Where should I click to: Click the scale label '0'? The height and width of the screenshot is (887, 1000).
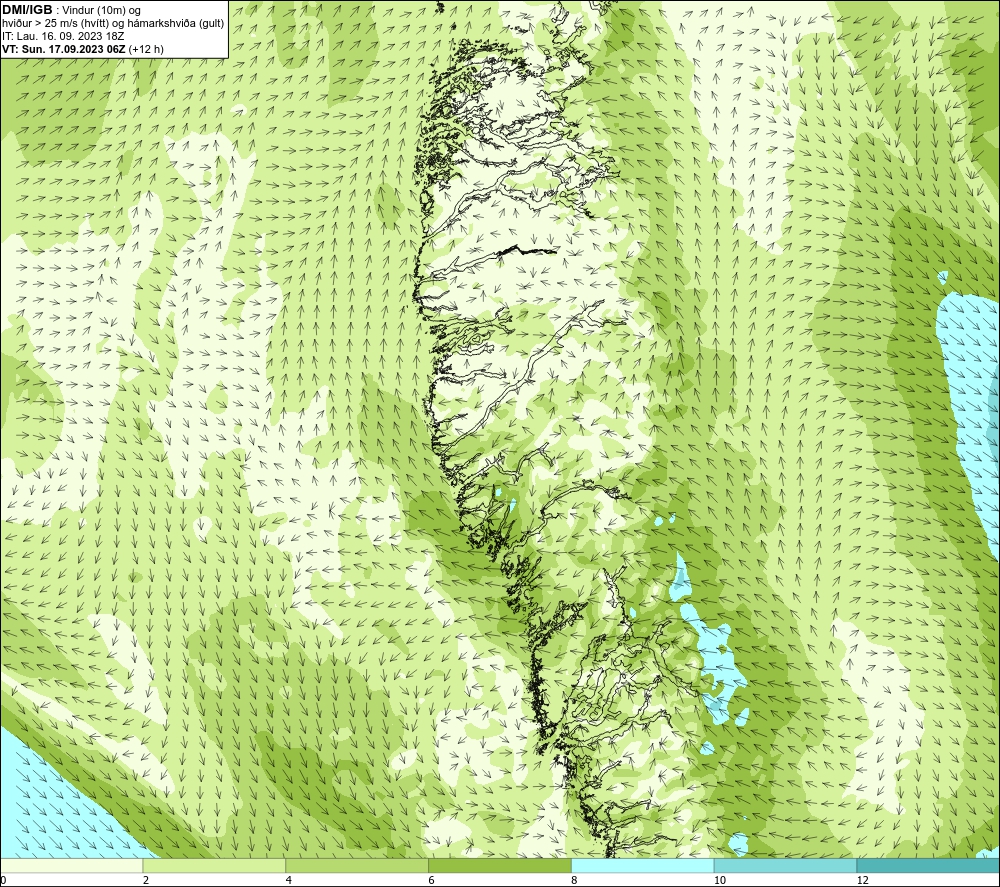(x=3, y=881)
